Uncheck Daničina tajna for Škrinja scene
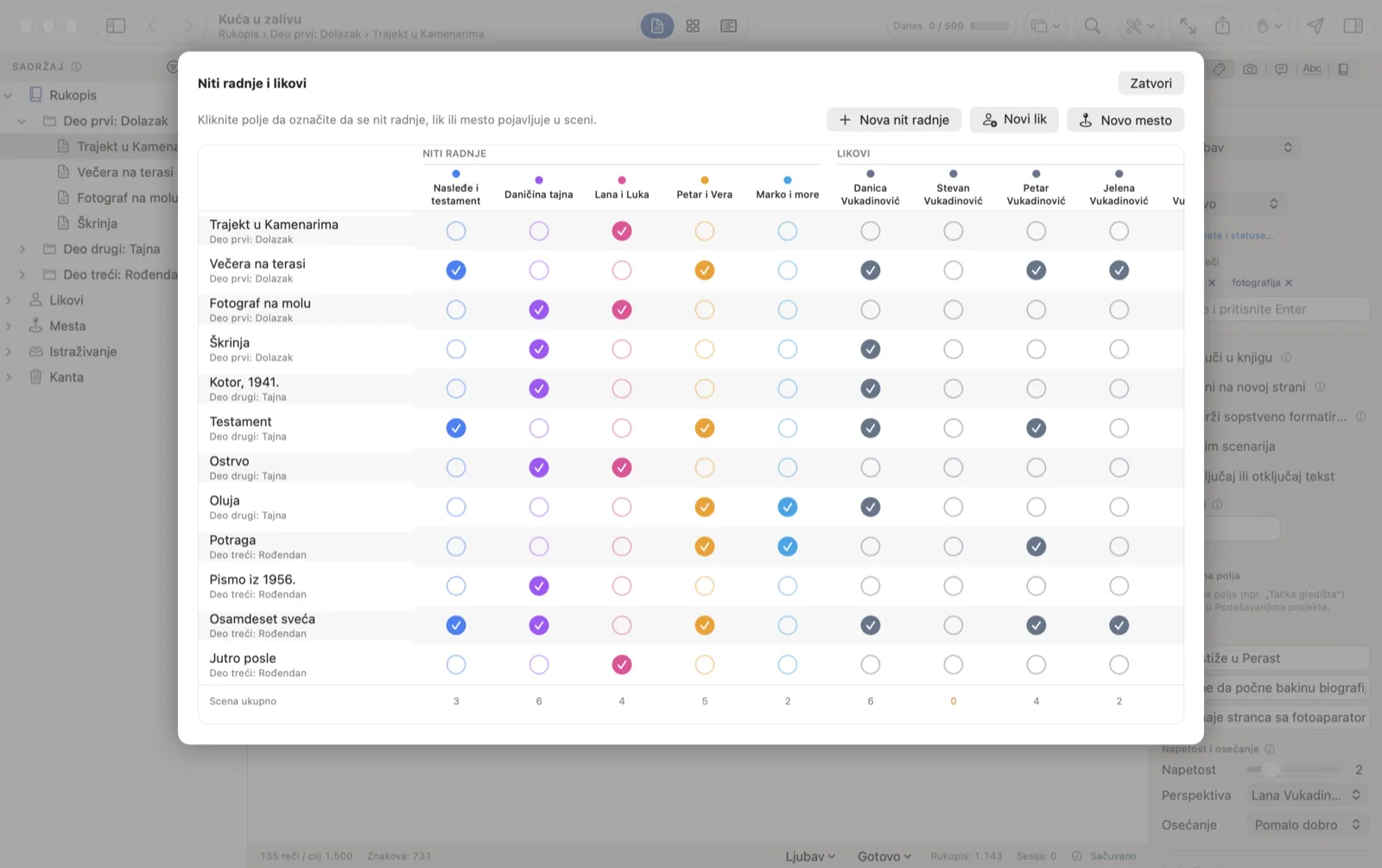1382x868 pixels. pyautogui.click(x=539, y=349)
